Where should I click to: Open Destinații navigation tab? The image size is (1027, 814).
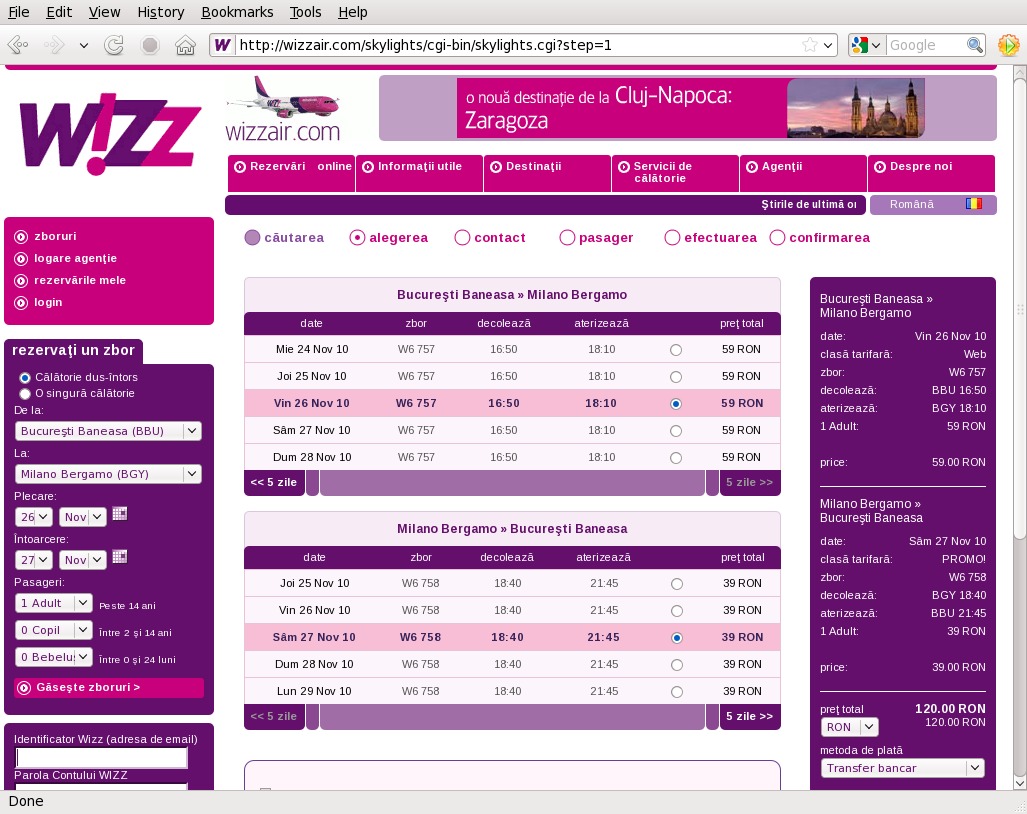[548, 173]
